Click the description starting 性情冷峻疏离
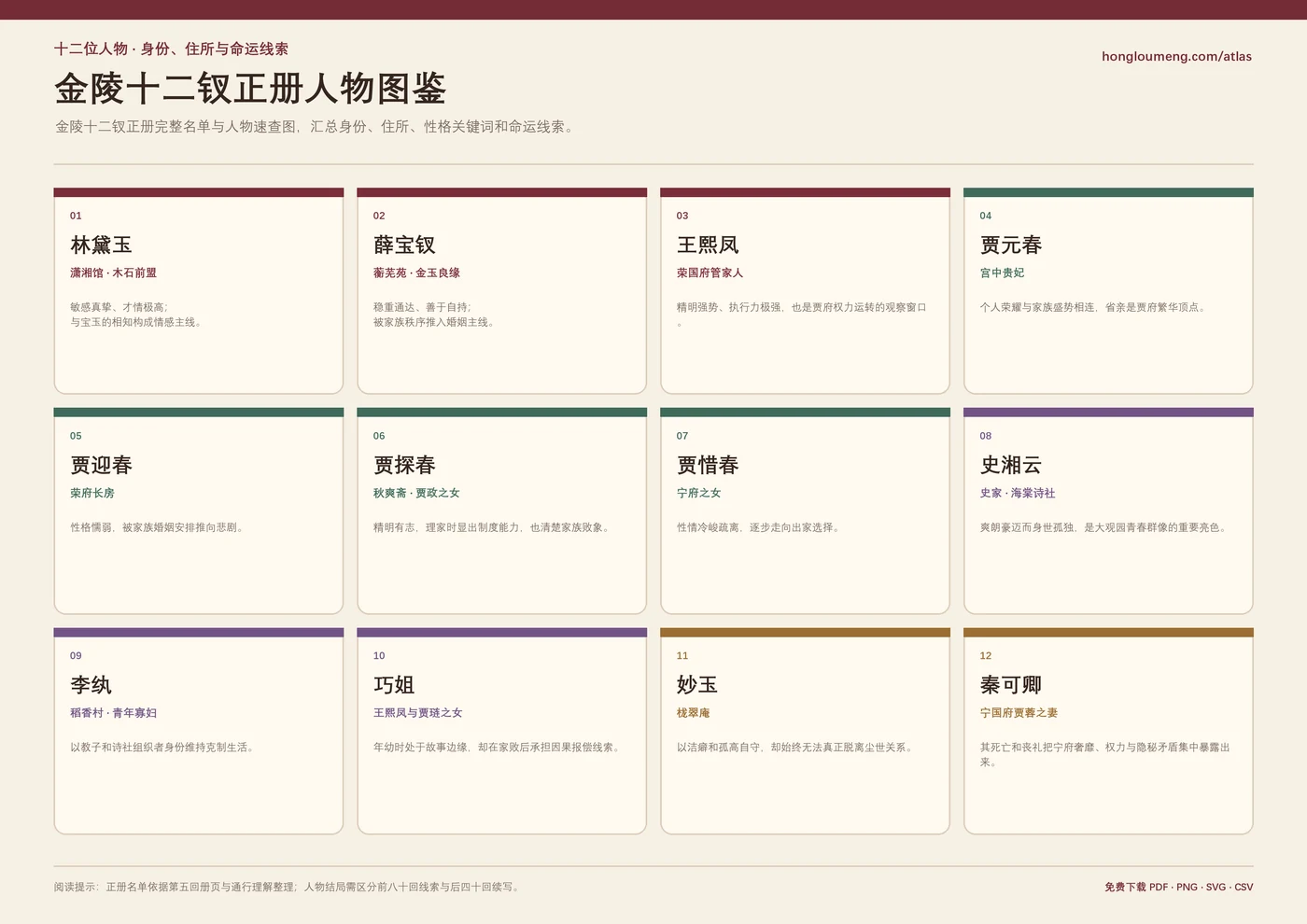 coord(760,527)
